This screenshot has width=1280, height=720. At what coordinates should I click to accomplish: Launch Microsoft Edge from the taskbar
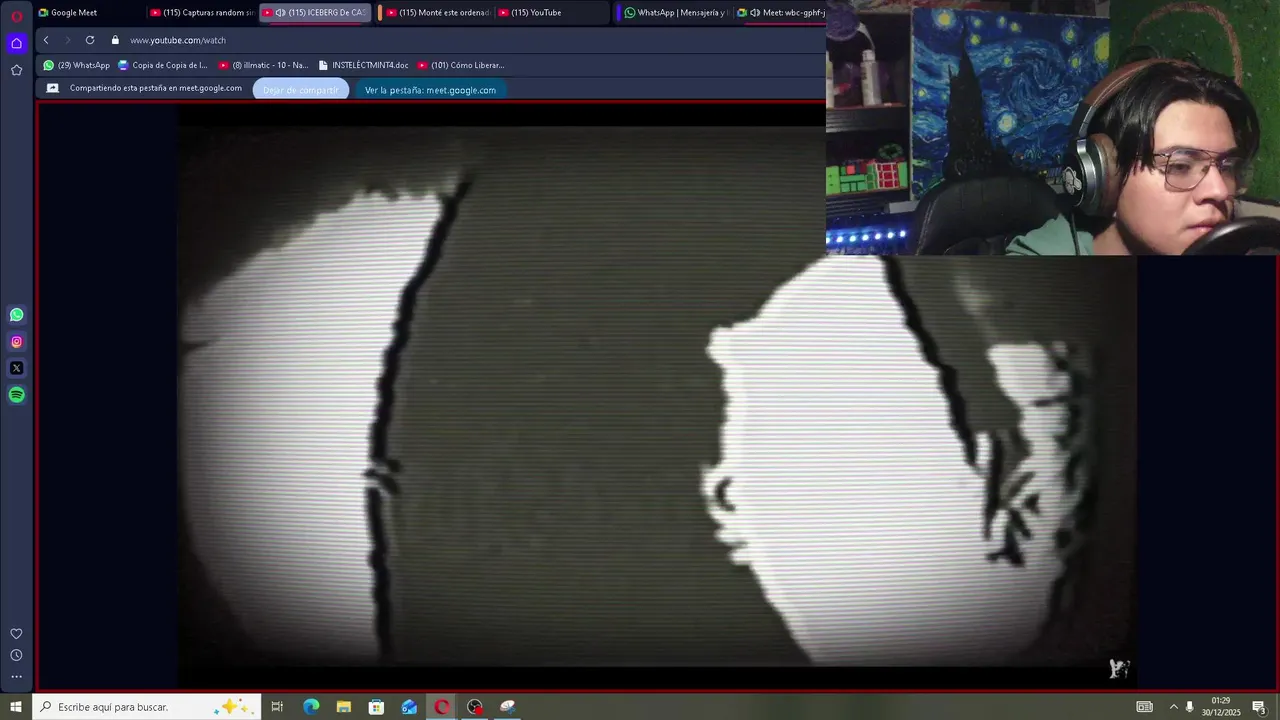click(x=311, y=706)
